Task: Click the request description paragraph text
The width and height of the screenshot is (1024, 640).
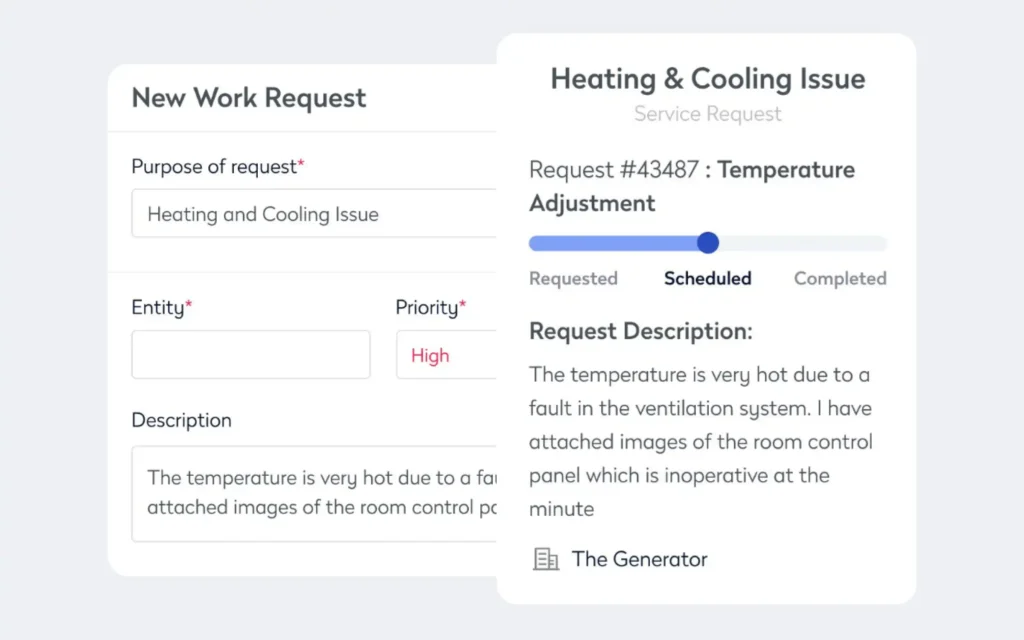Action: click(x=700, y=442)
